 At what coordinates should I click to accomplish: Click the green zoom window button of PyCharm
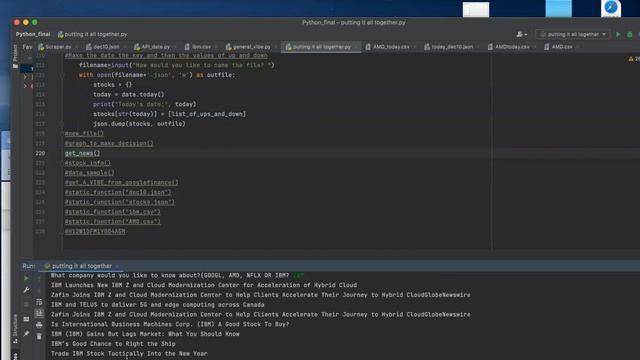coord(35,22)
